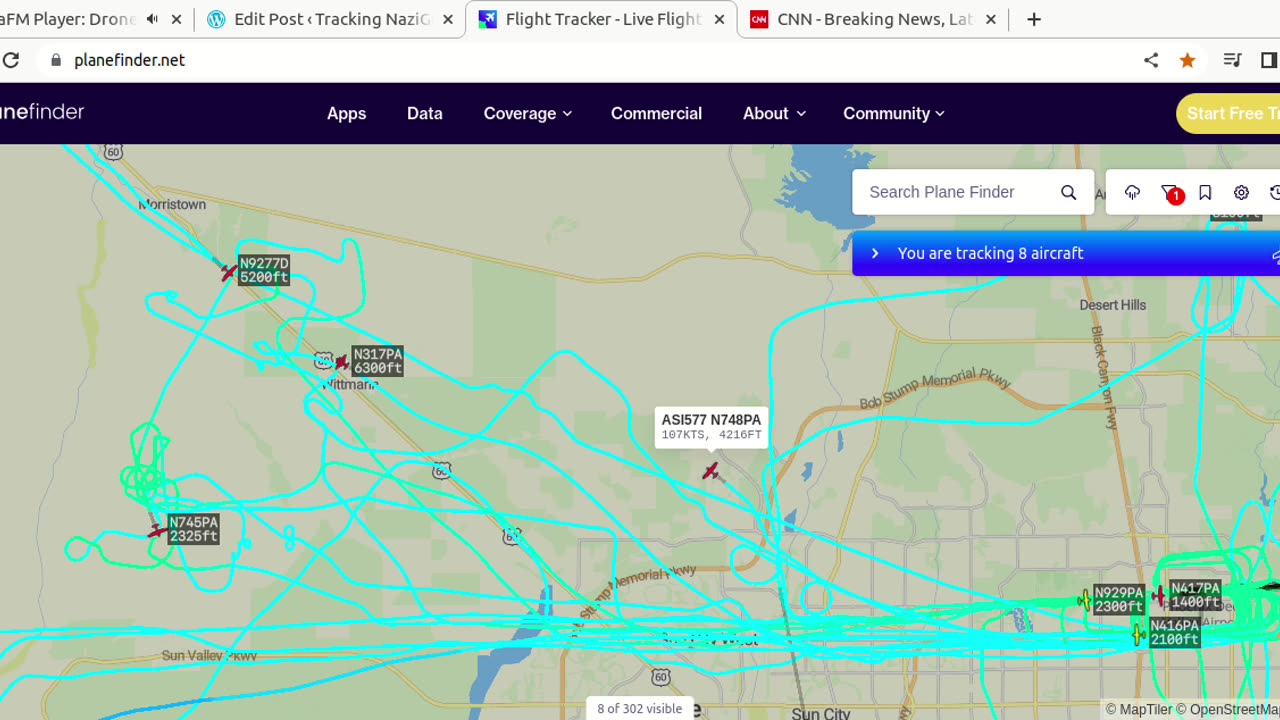Click the Start Free Trial button
Screen dimensions: 1280x720
point(1228,113)
